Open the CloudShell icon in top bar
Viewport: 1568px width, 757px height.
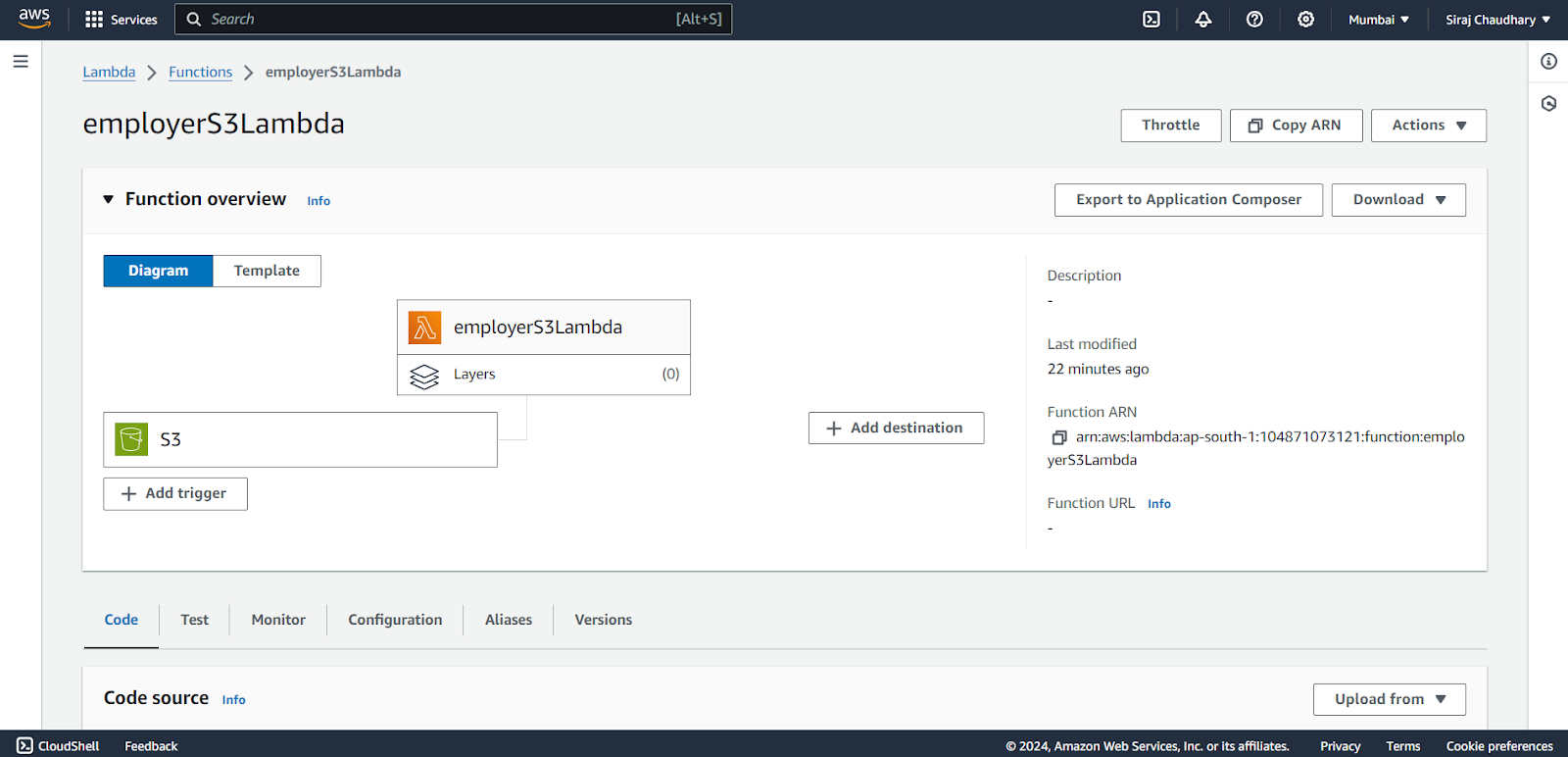(x=1151, y=20)
